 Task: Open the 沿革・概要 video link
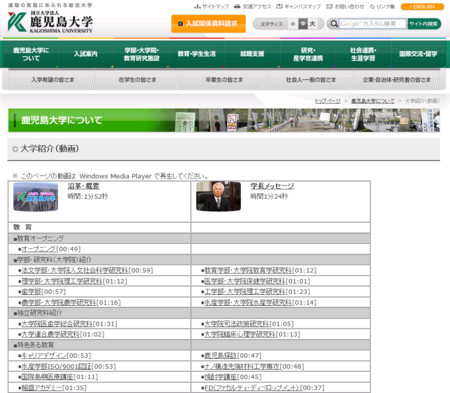tap(83, 186)
